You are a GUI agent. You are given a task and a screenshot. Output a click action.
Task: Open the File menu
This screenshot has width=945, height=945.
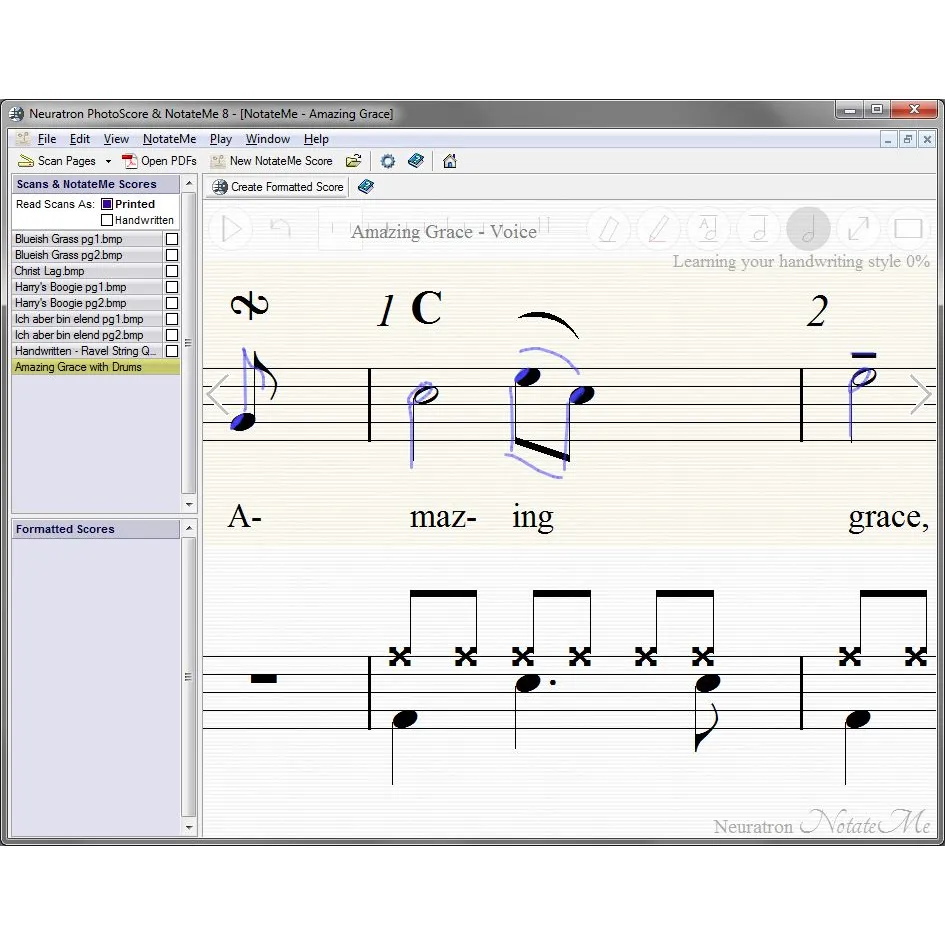(47, 139)
